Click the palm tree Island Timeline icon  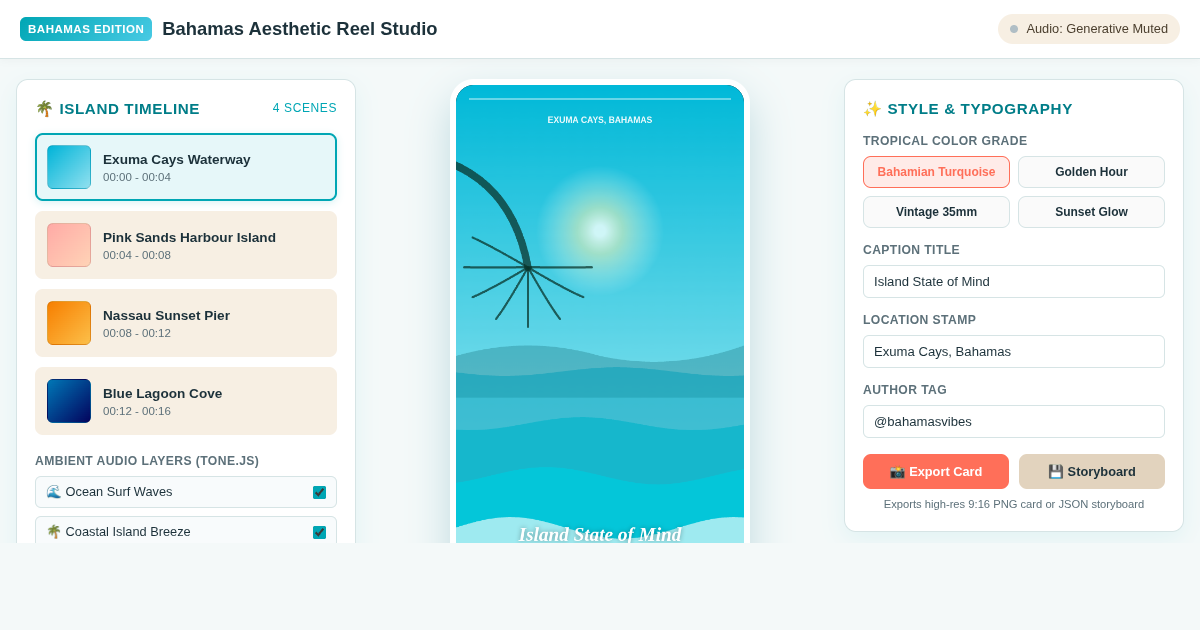pyautogui.click(x=44, y=109)
